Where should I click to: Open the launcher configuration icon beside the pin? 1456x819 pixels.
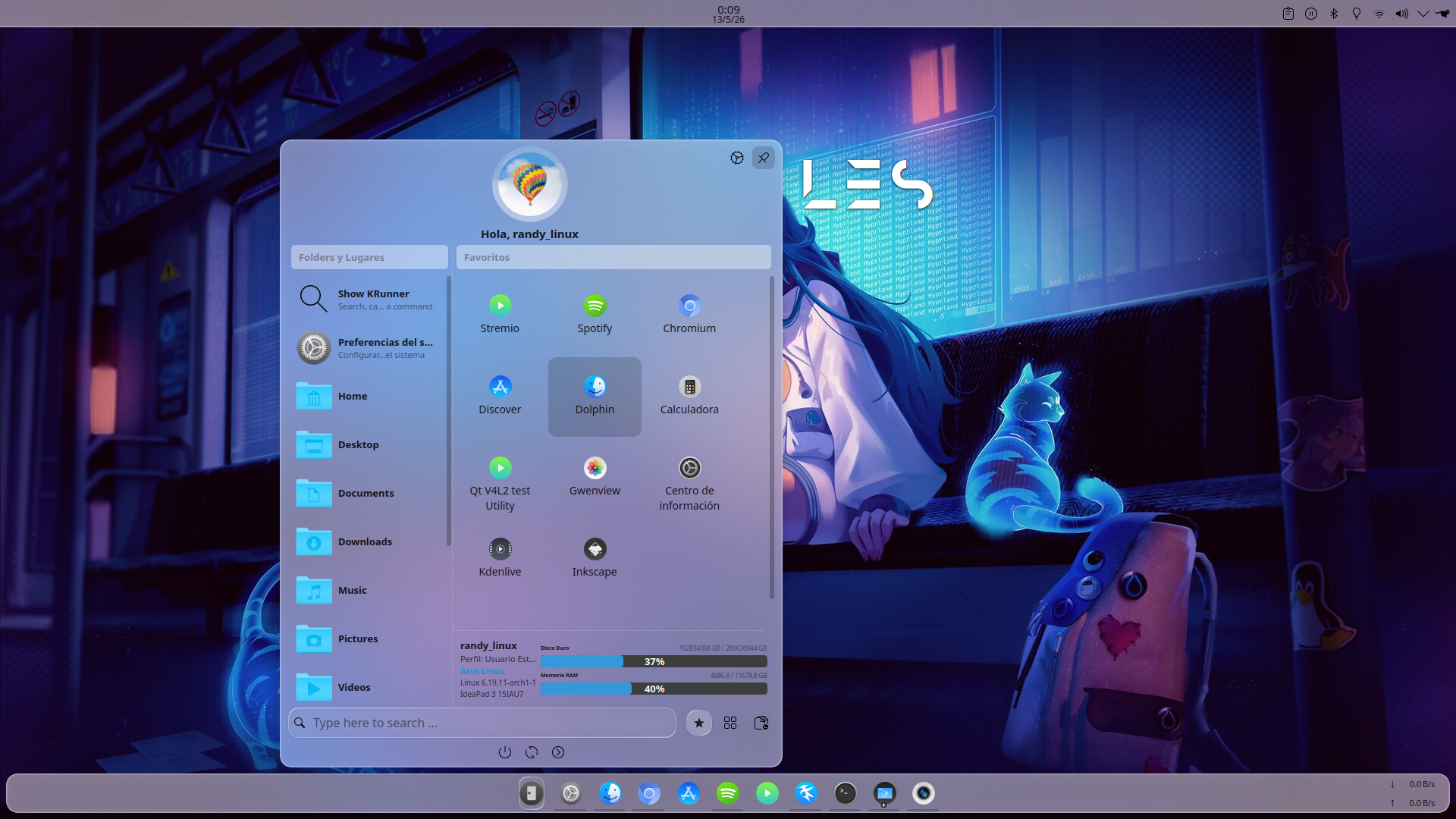(x=736, y=158)
